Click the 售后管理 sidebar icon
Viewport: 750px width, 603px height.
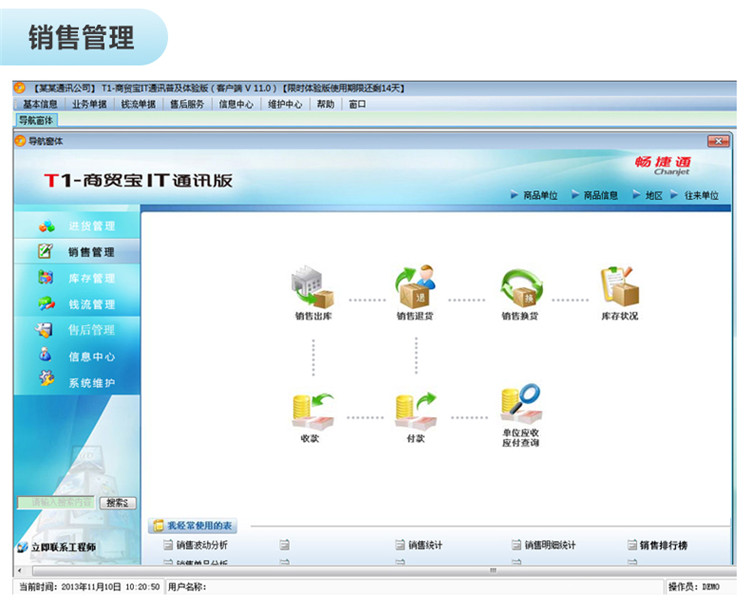tap(44, 329)
